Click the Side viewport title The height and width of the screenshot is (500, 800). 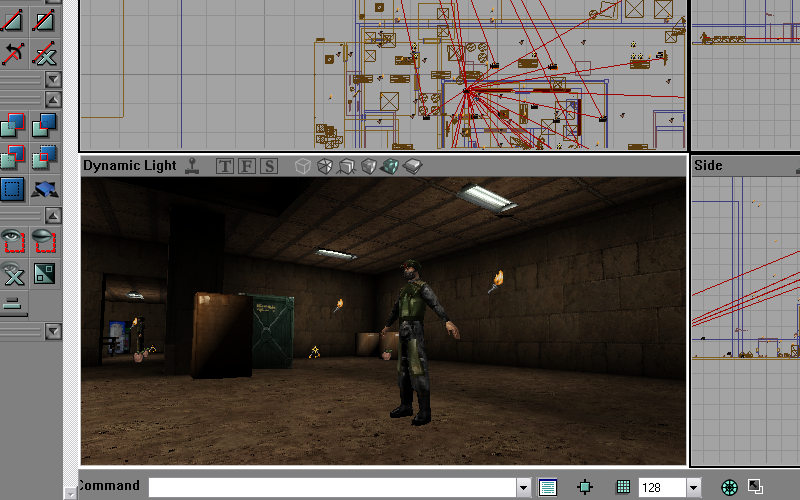[708, 165]
